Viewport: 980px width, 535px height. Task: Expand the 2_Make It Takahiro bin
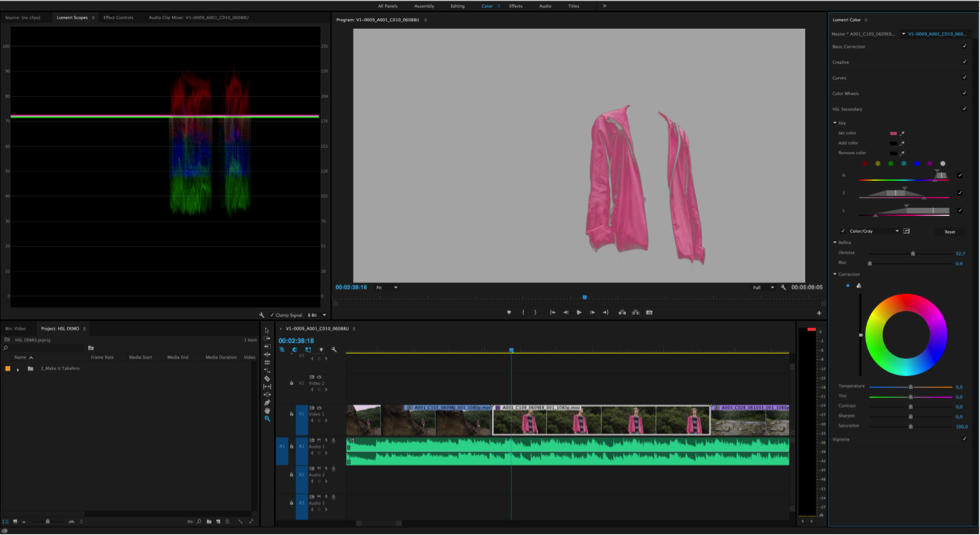(x=18, y=369)
